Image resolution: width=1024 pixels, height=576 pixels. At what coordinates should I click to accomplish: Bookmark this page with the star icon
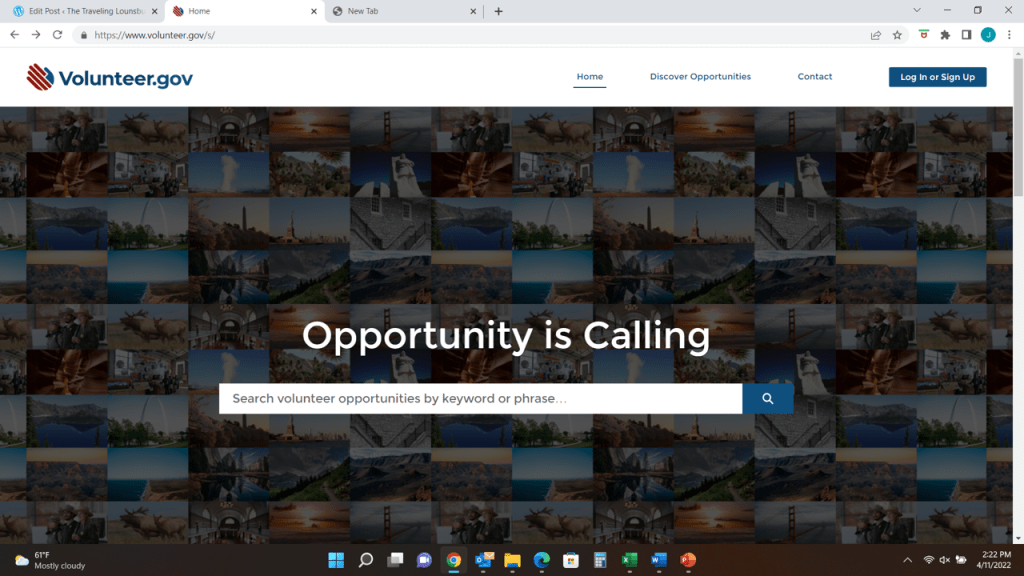click(897, 34)
